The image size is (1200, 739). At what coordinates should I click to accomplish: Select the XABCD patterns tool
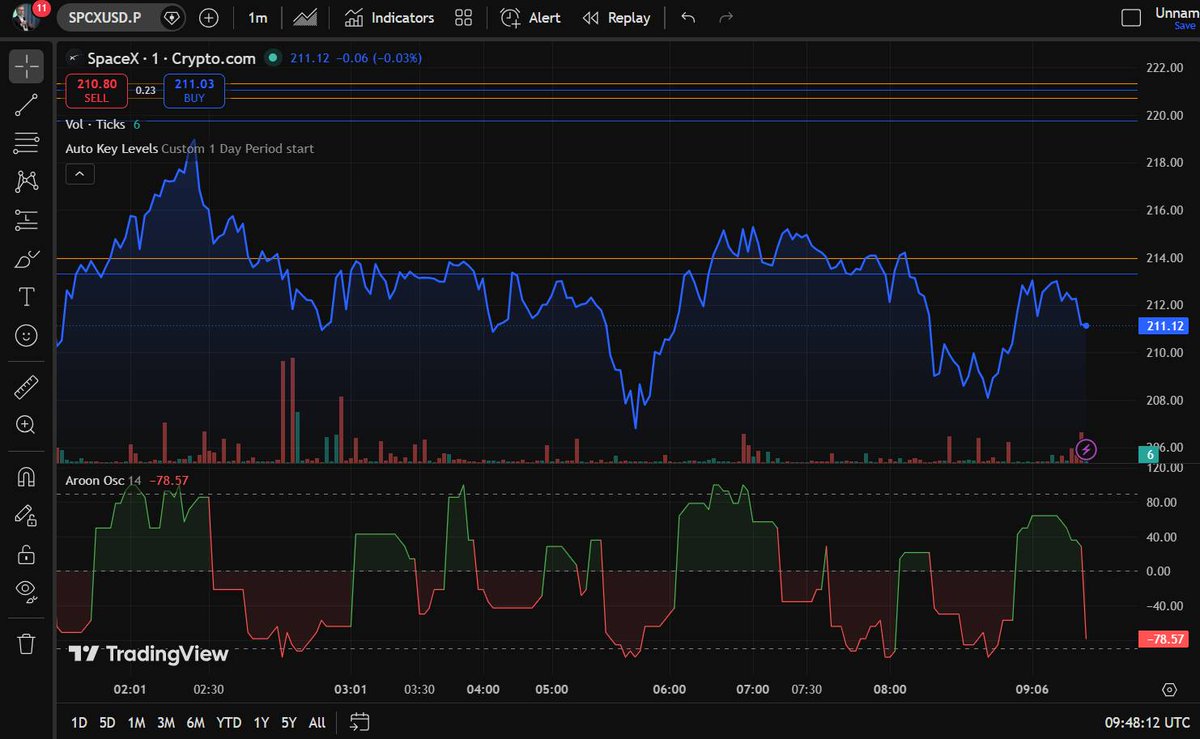(x=26, y=181)
